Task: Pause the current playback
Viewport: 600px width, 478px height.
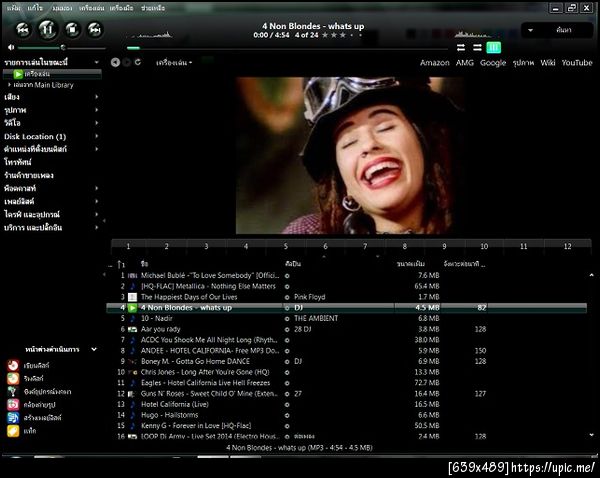Action: tap(47, 29)
